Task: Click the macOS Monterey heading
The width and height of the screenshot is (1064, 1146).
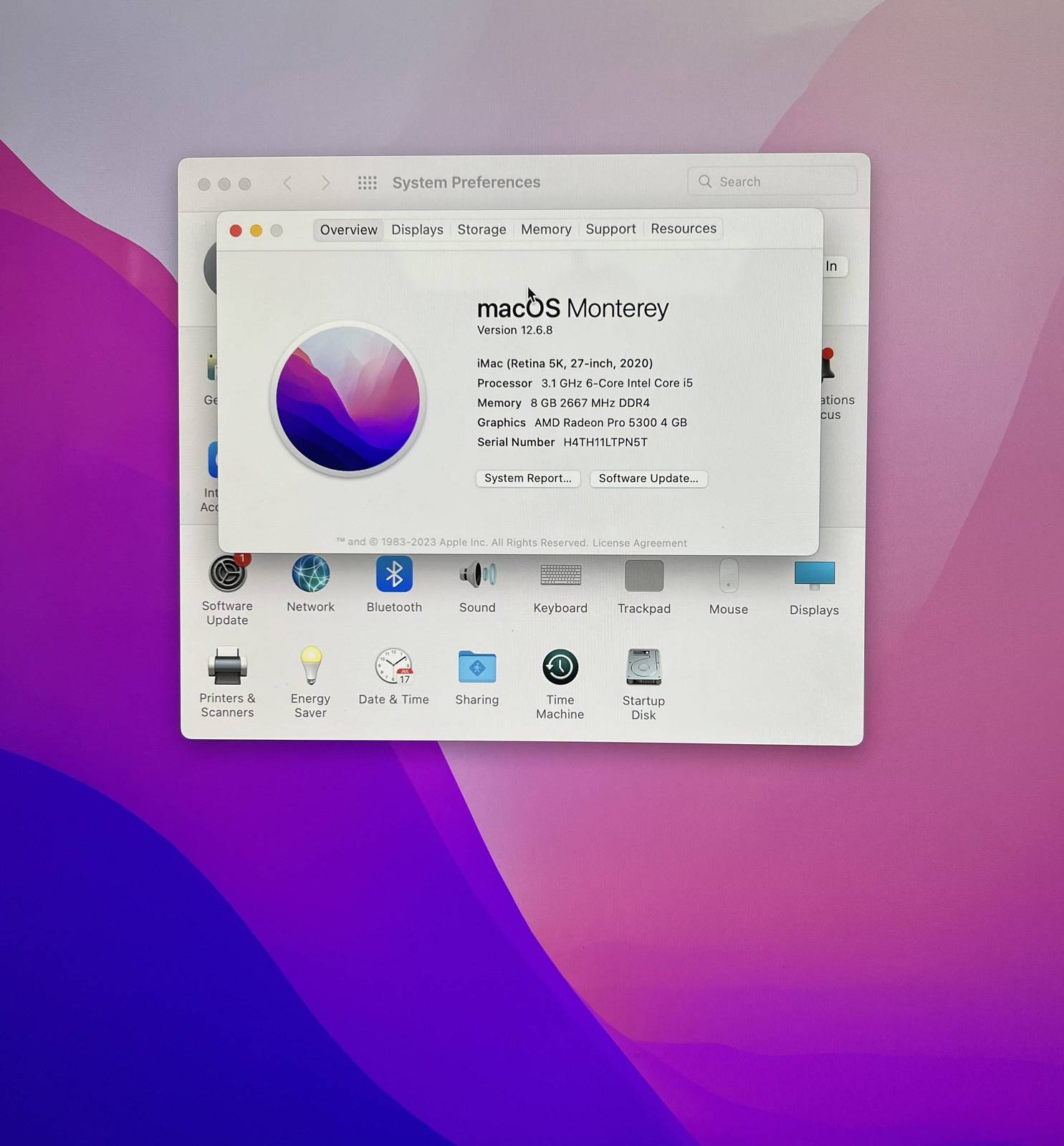Action: coord(573,308)
